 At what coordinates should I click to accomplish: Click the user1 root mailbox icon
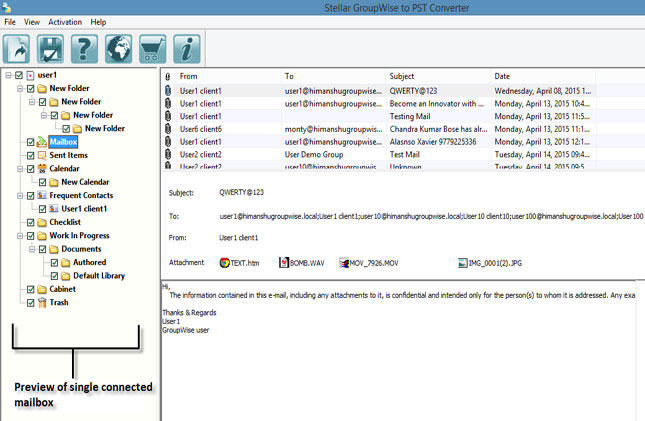tap(30, 75)
